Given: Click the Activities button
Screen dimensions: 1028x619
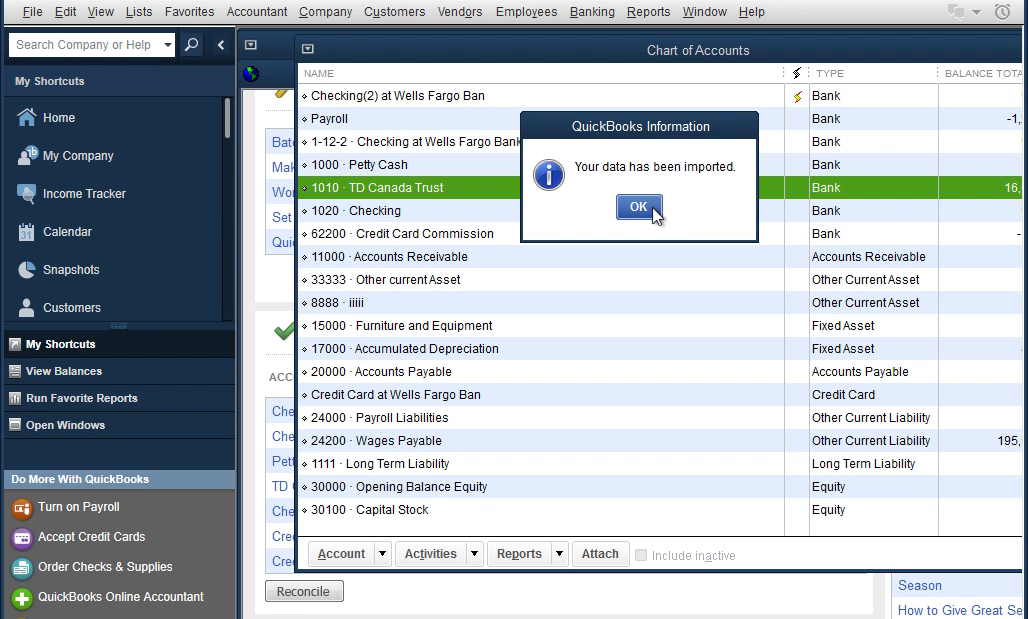Looking at the screenshot, I should coord(431,554).
